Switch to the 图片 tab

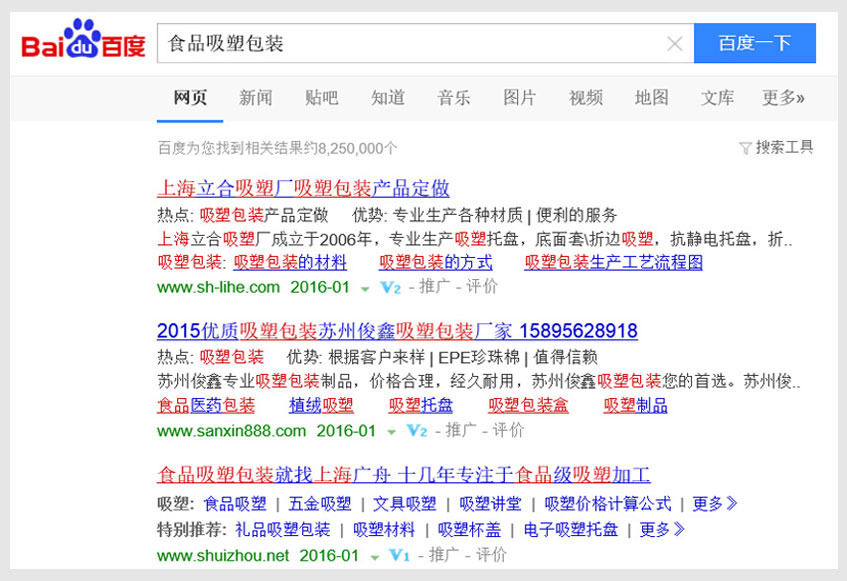(519, 98)
